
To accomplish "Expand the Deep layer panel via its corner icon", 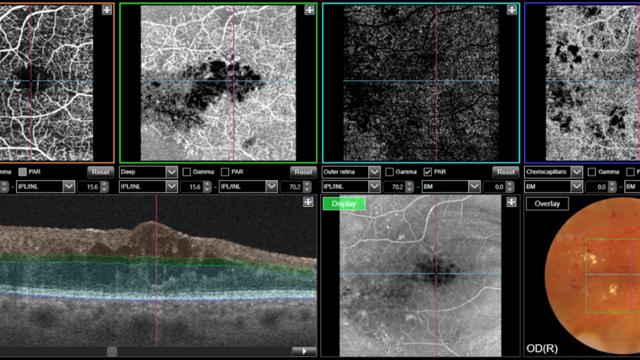I will tap(309, 10).
